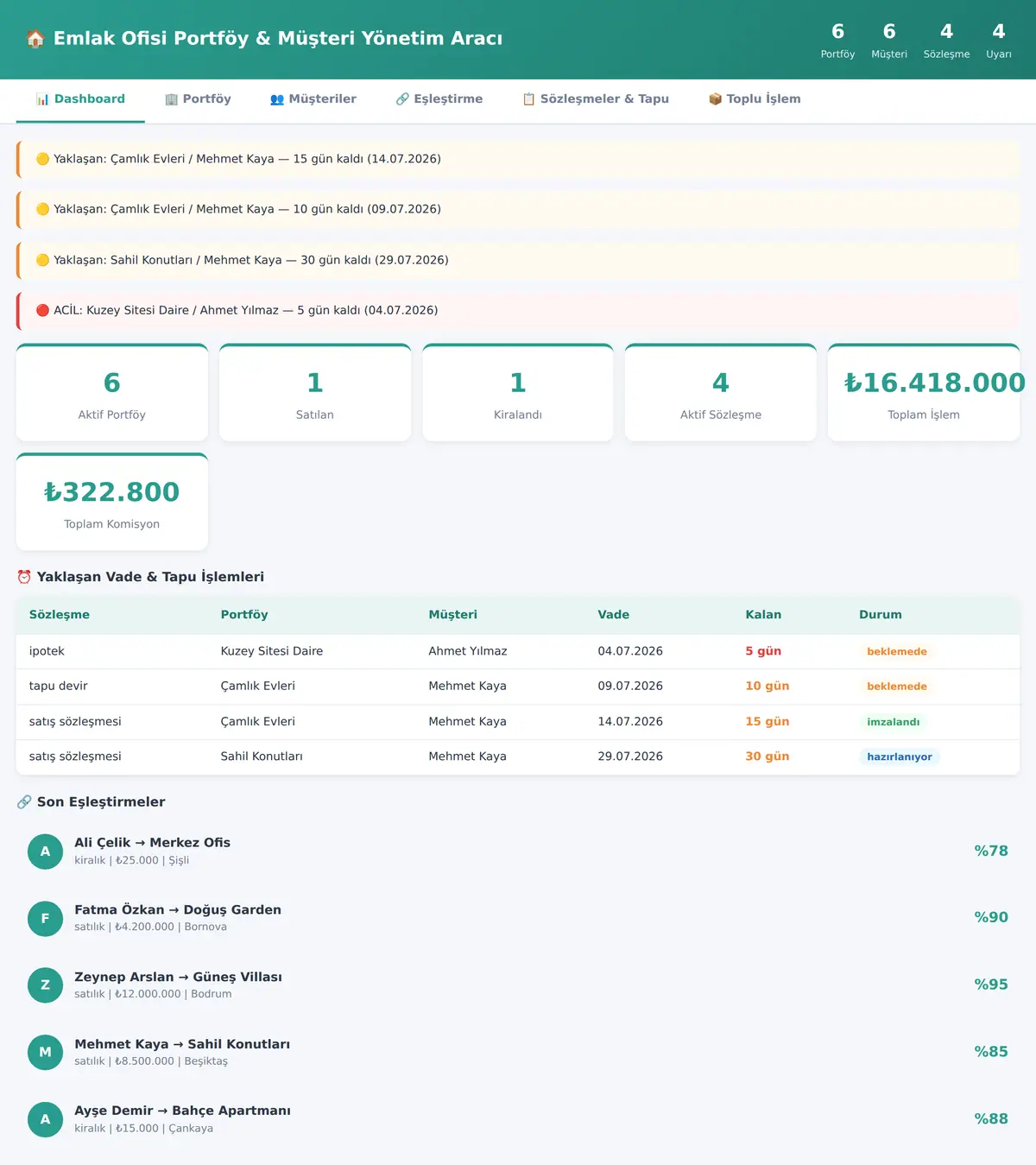Open the Portföy tab

tap(198, 99)
